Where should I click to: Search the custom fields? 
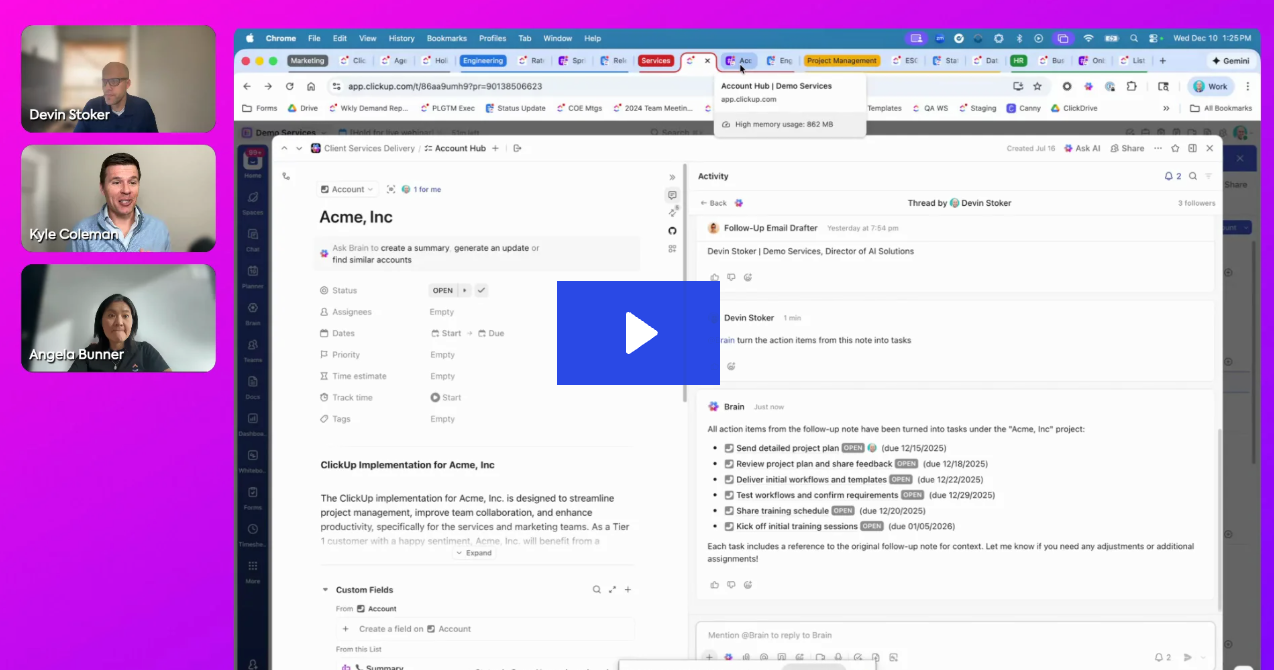coord(597,590)
